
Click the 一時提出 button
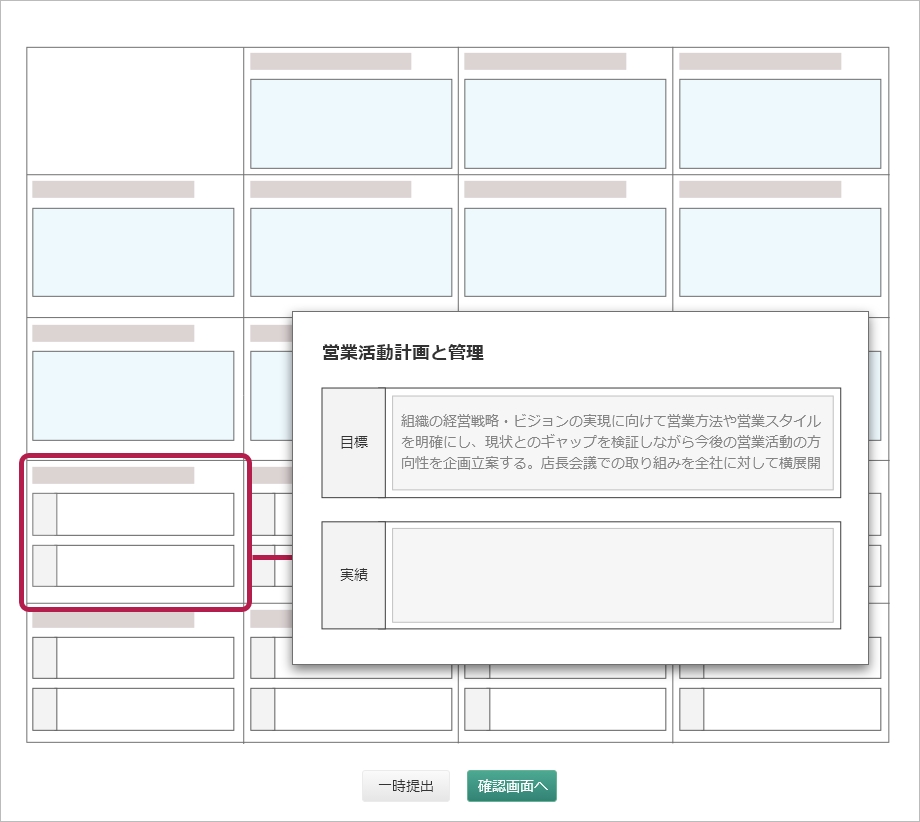(x=406, y=786)
